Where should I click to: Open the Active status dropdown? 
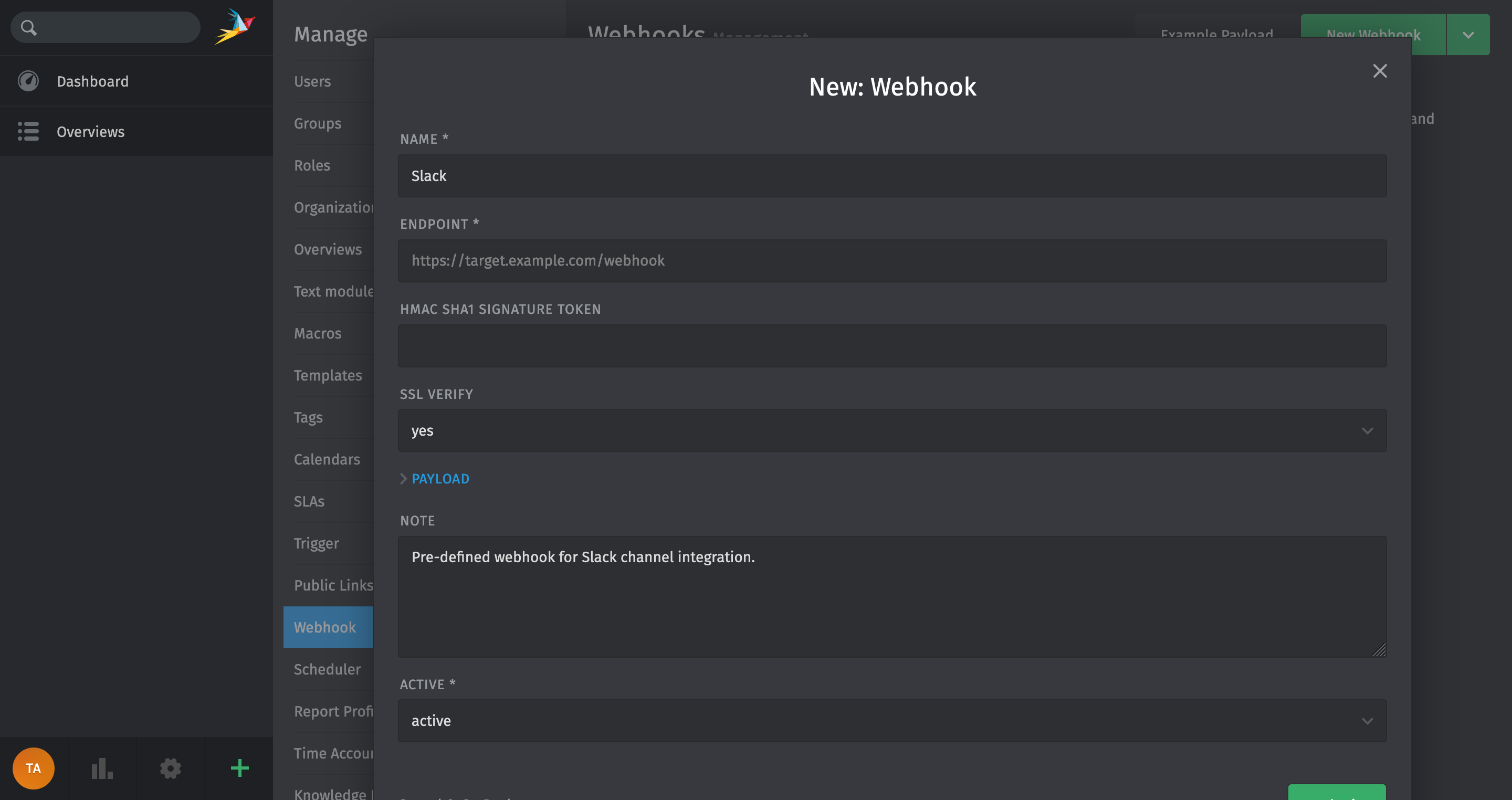tap(892, 720)
